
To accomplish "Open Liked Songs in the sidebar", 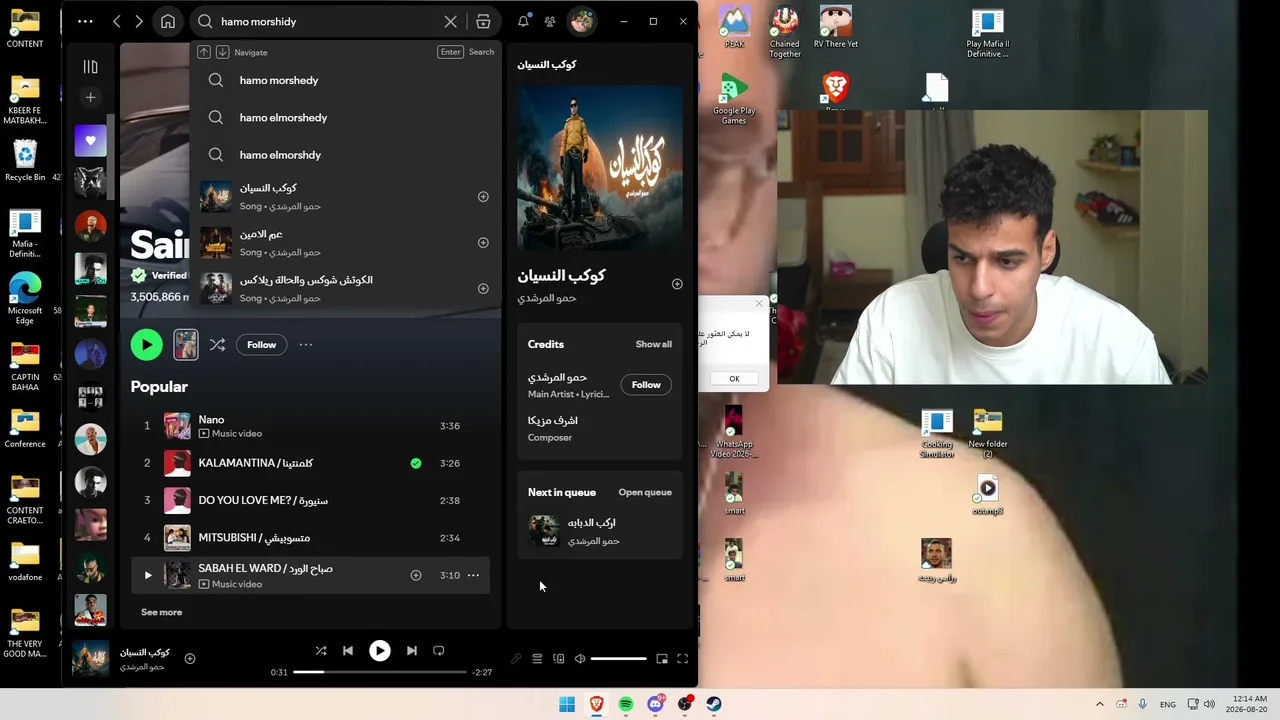I will 90,141.
